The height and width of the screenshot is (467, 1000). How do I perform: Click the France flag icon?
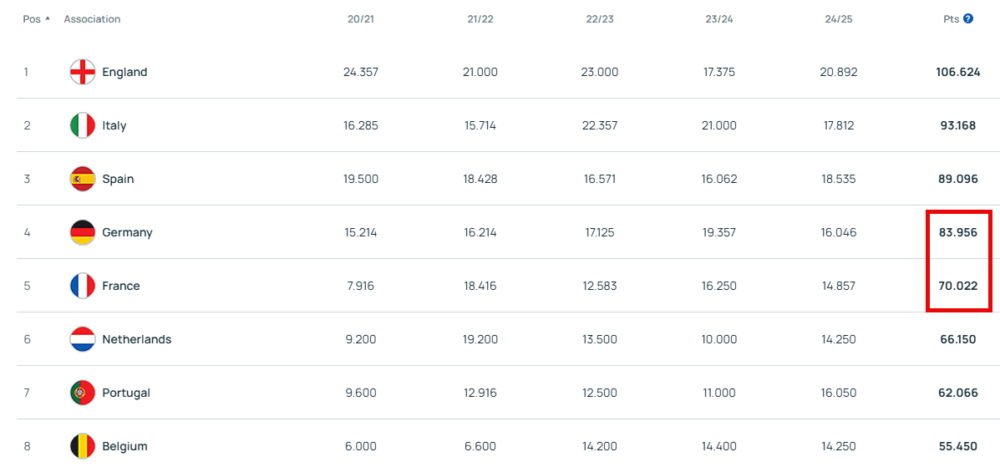click(x=82, y=286)
